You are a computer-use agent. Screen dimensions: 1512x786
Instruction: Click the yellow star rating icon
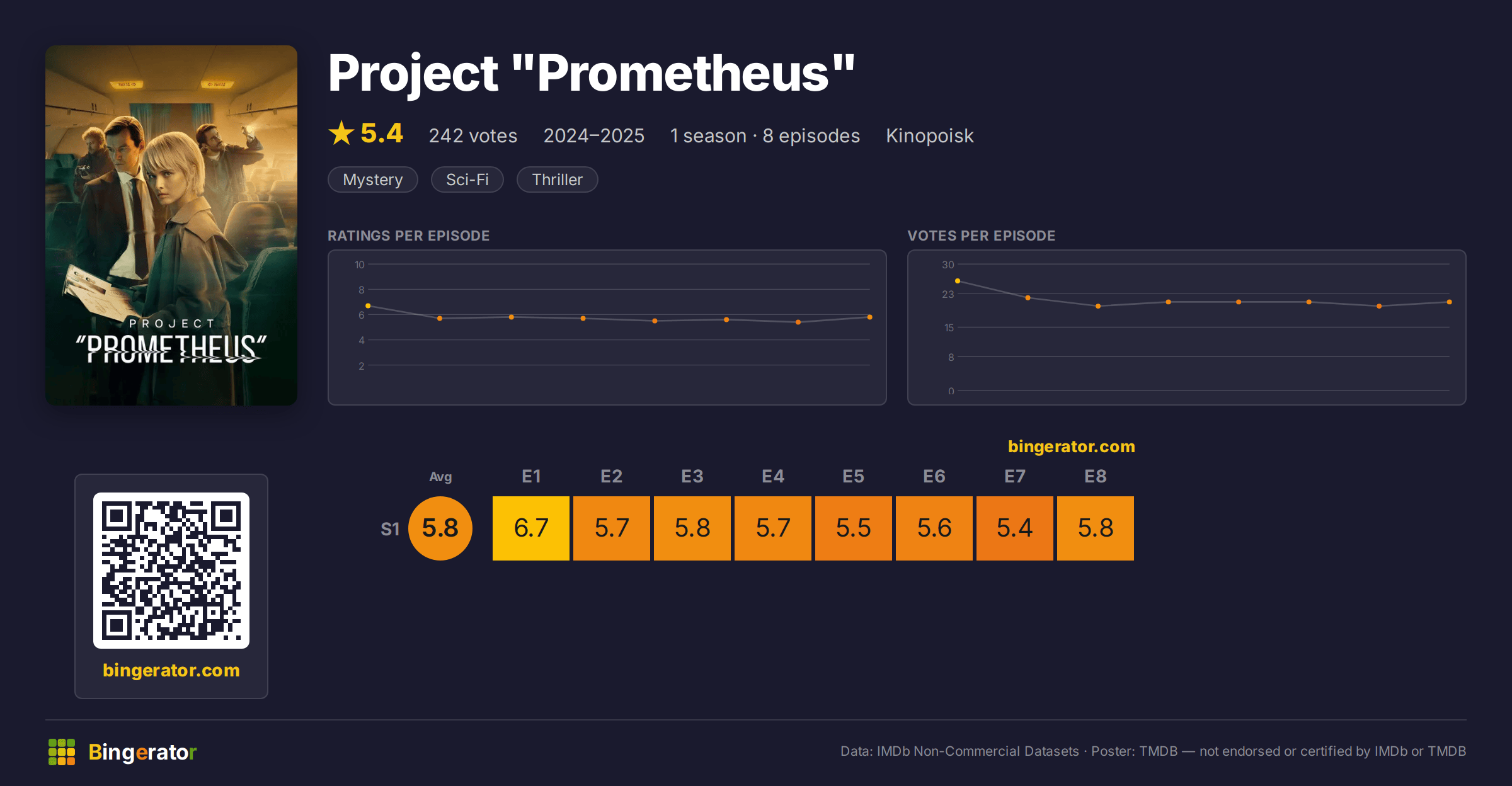(341, 133)
